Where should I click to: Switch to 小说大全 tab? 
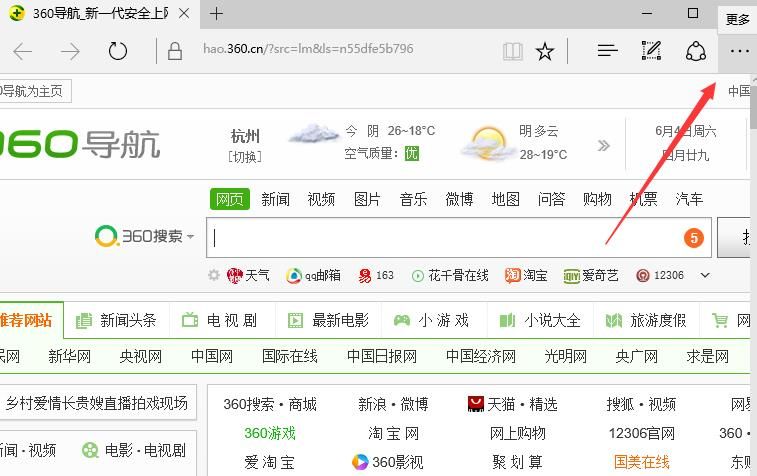539,320
